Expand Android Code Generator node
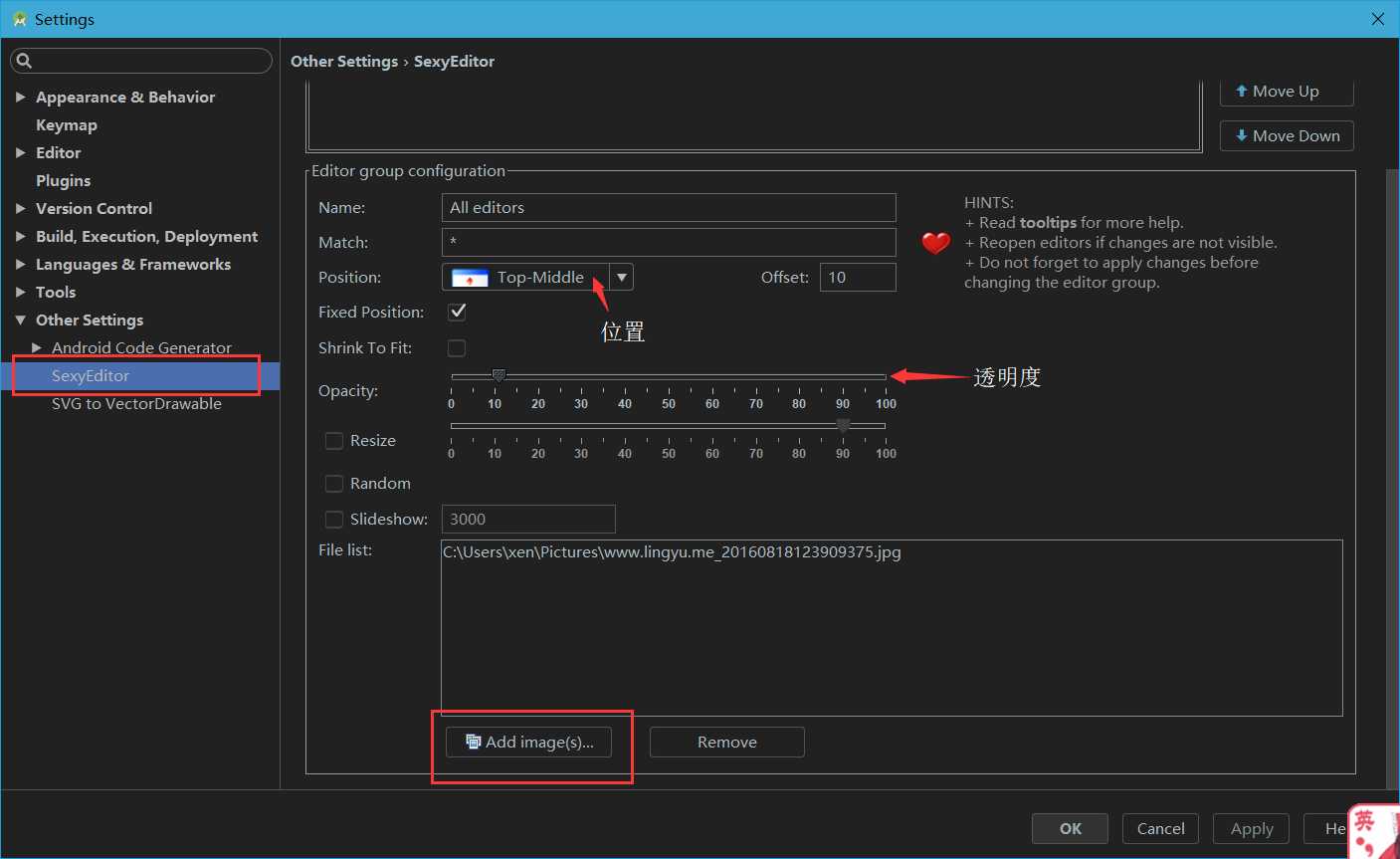Screen dimensions: 1400x859 [37, 347]
